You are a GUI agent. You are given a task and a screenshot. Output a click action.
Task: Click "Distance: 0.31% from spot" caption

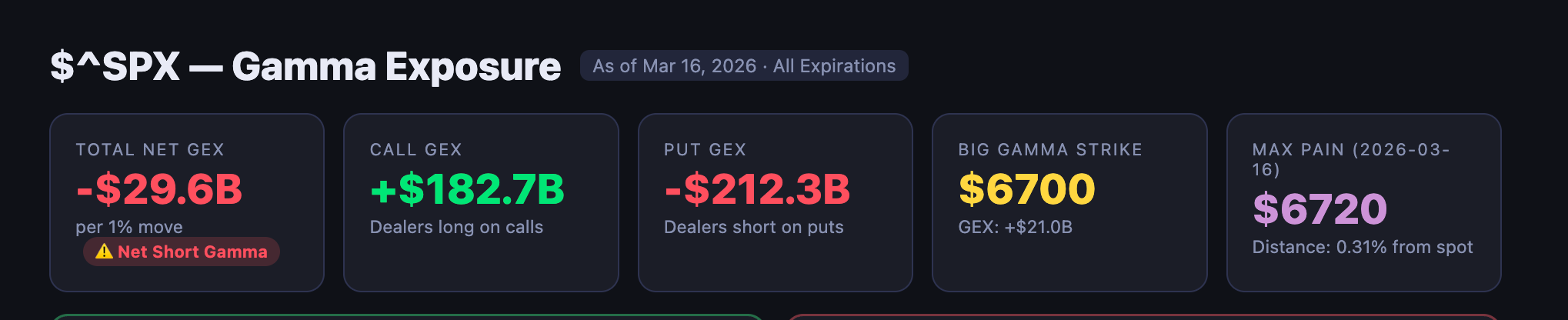(x=1362, y=247)
